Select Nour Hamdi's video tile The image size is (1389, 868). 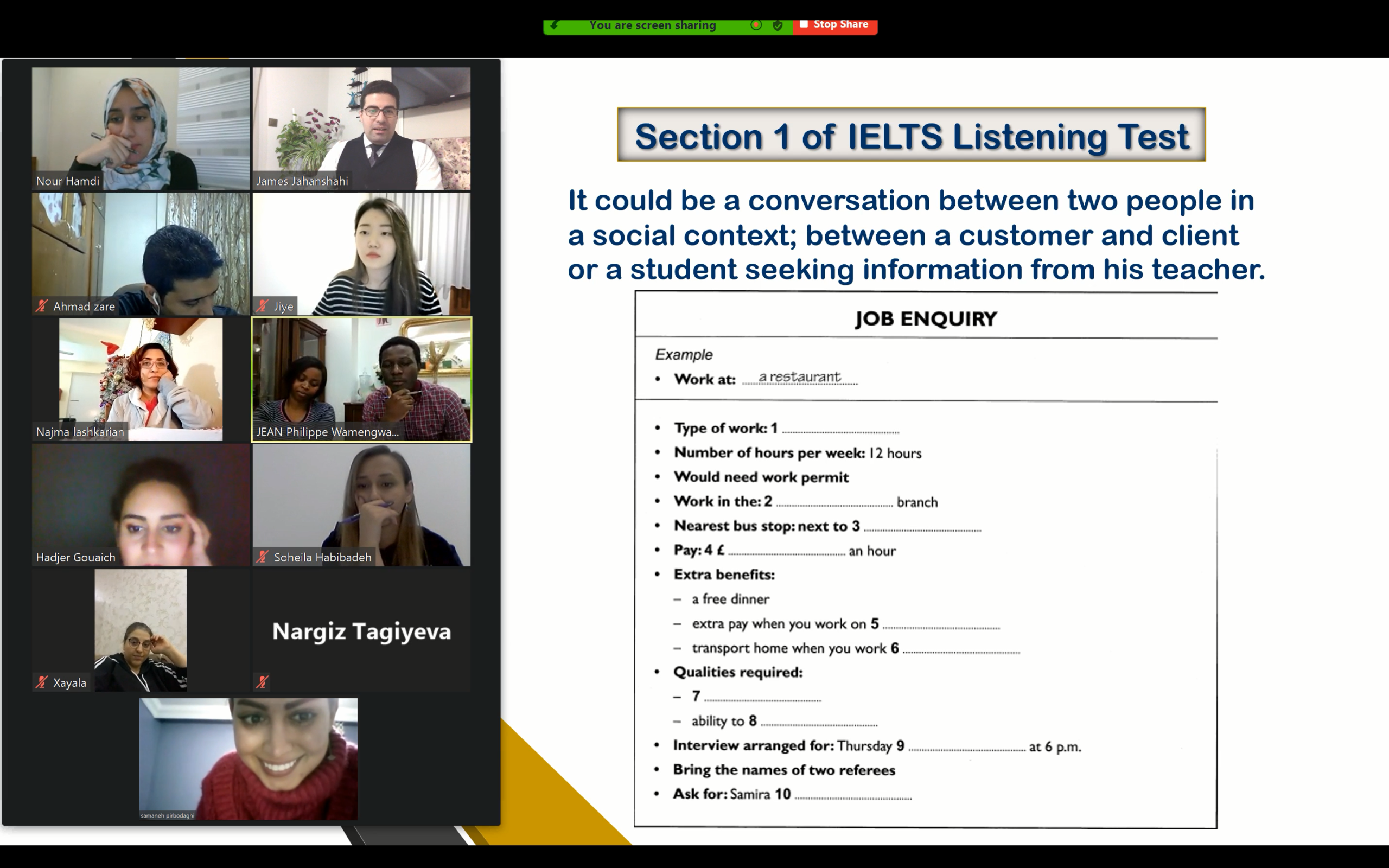pyautogui.click(x=141, y=129)
